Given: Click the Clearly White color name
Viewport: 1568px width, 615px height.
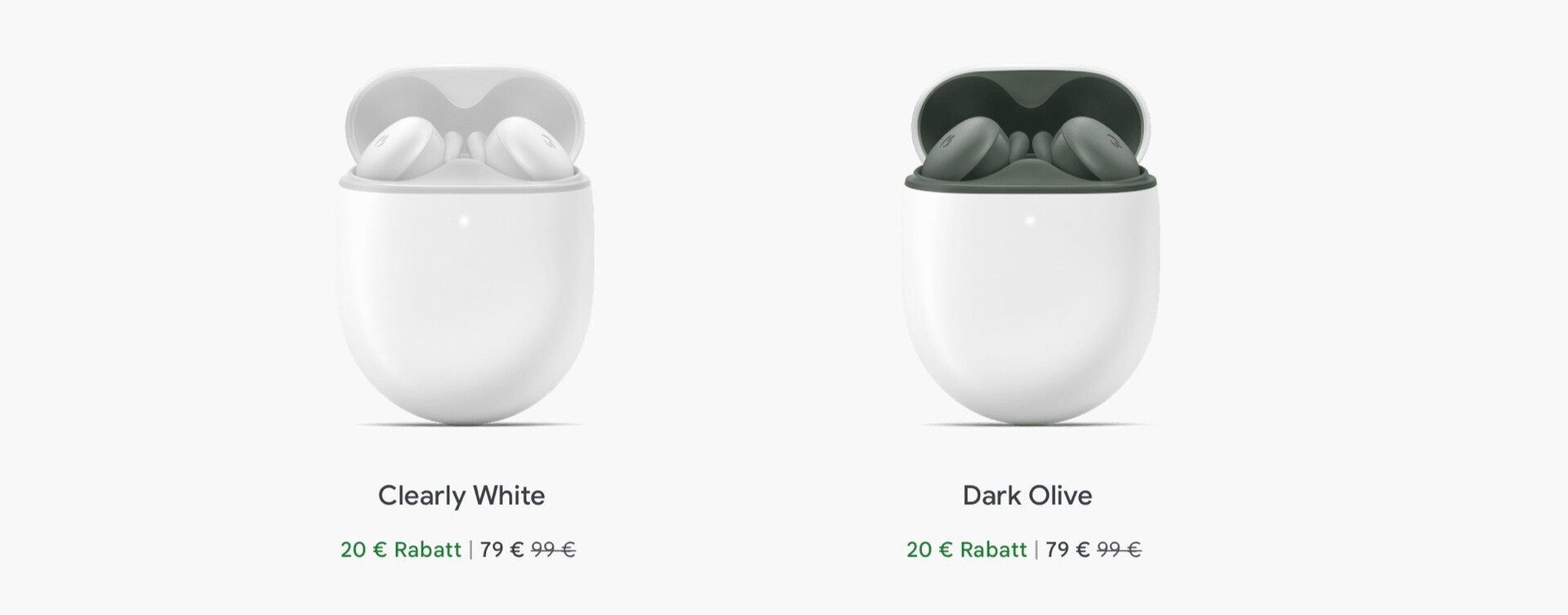Looking at the screenshot, I should click(461, 496).
